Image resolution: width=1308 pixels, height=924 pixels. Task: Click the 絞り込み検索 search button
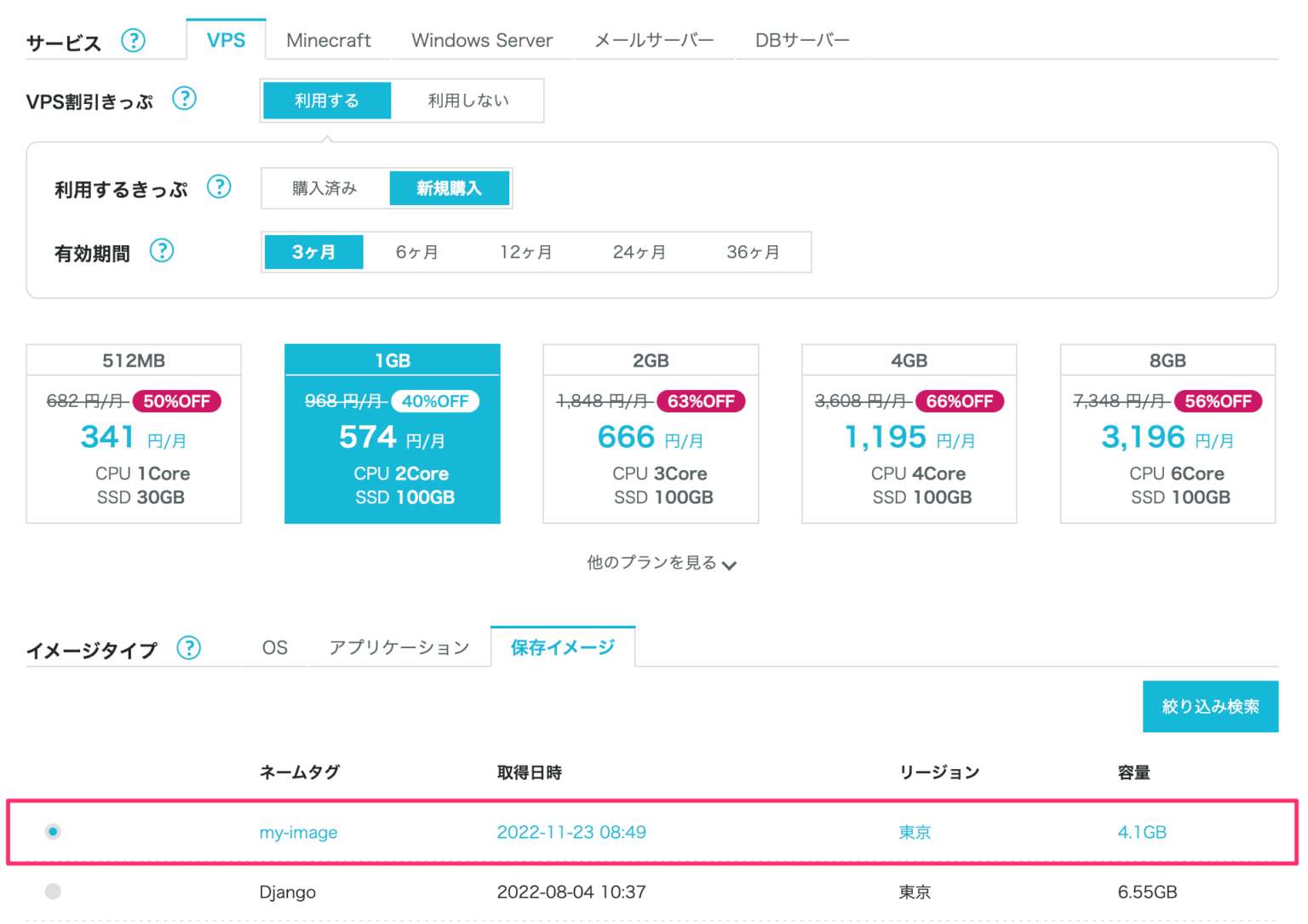coord(1210,706)
